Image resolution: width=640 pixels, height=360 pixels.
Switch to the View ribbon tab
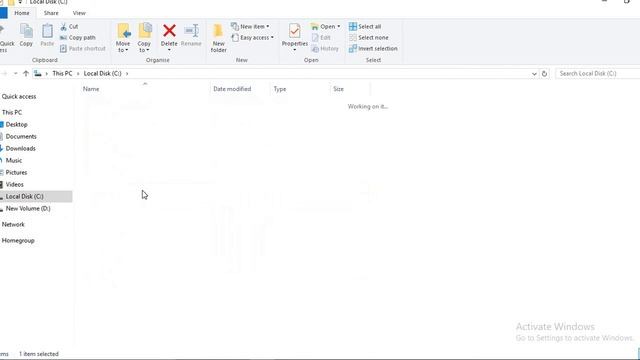(79, 13)
